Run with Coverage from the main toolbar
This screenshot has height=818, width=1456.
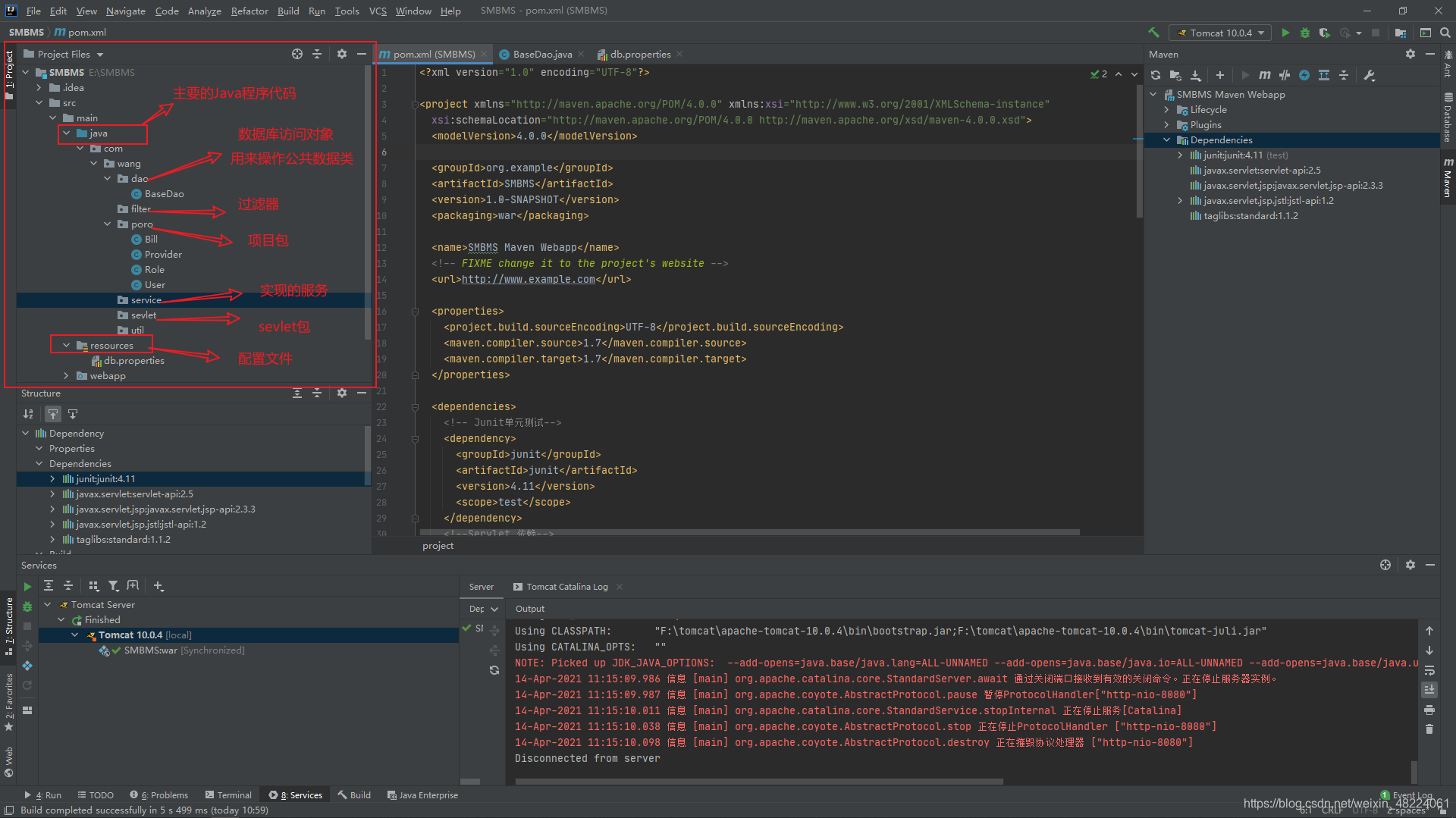tap(1324, 33)
